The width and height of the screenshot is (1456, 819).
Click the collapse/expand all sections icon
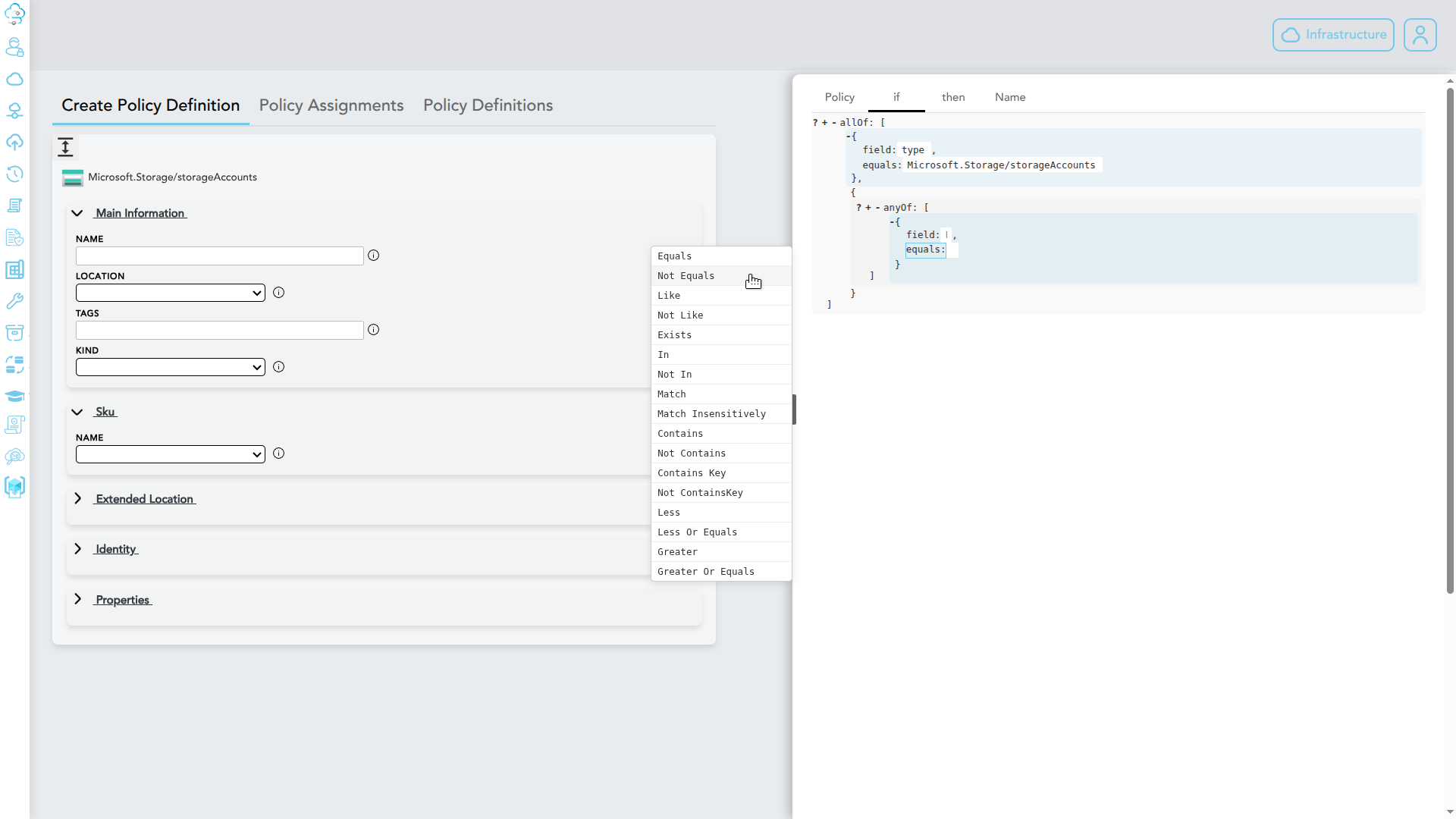[65, 147]
